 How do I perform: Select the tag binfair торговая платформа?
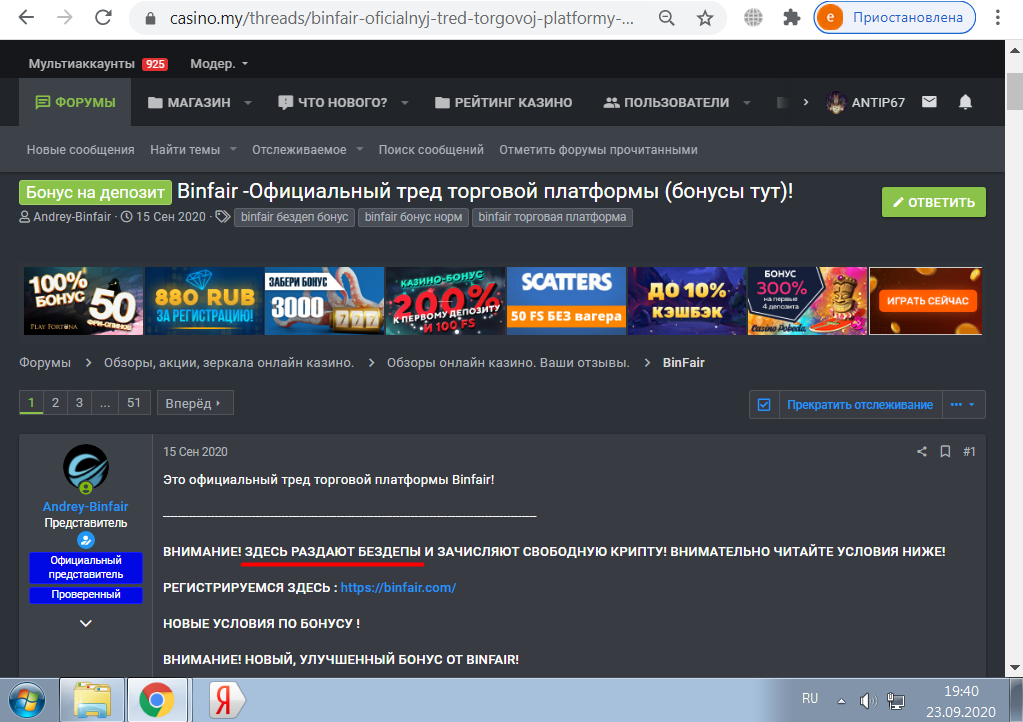point(552,217)
